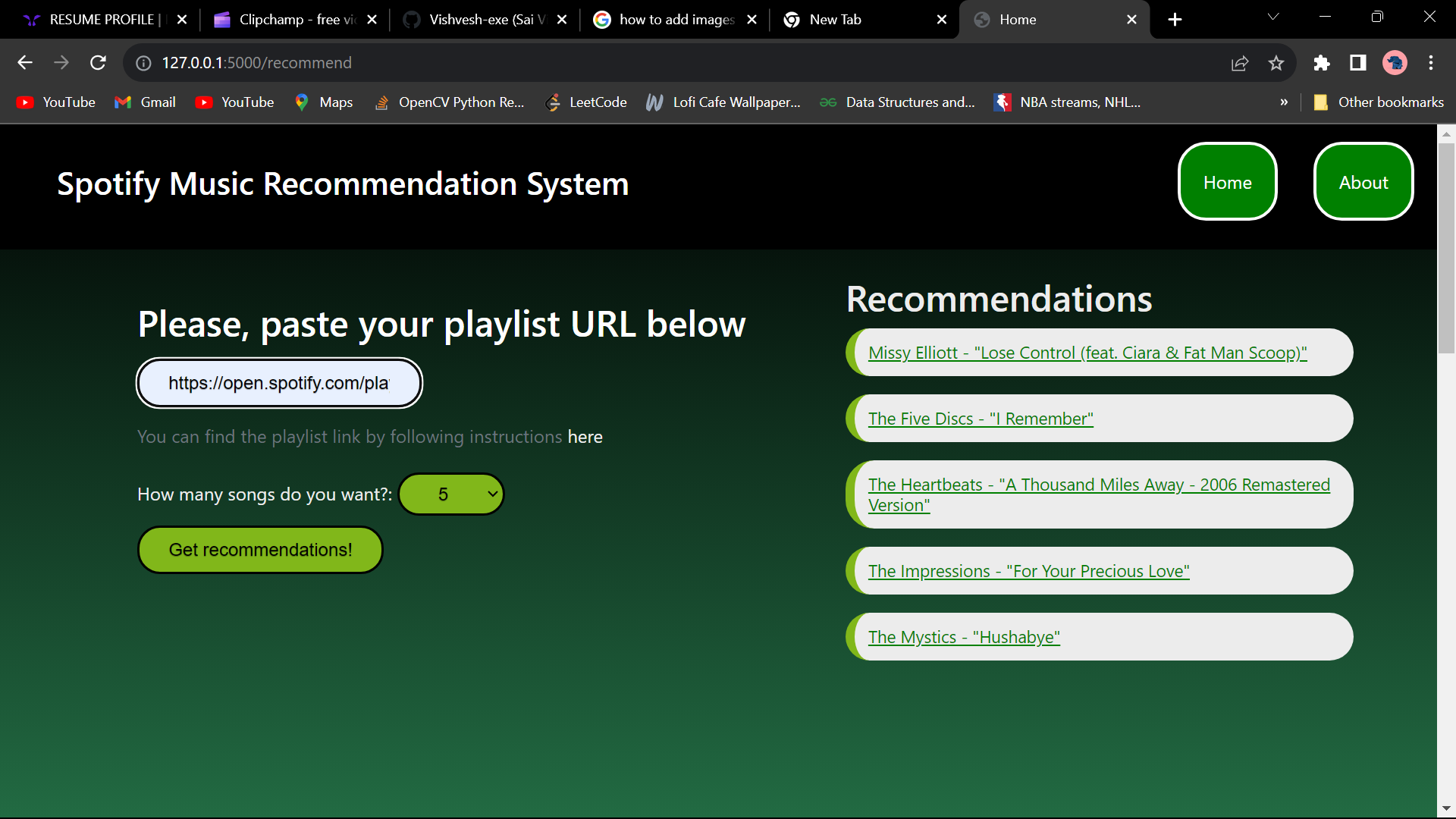1456x819 pixels.
Task: Expand the tab search chevron
Action: (1272, 17)
